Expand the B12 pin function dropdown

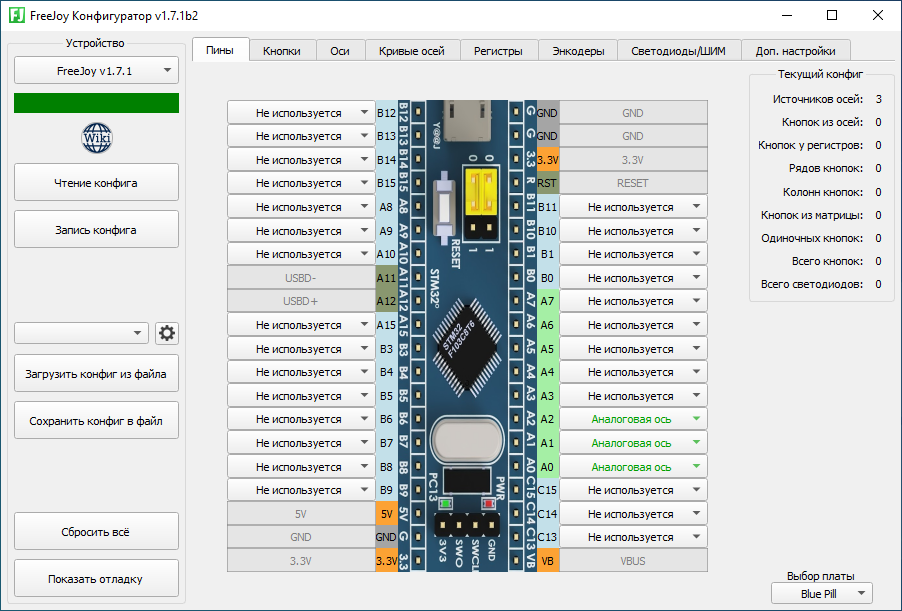300,113
